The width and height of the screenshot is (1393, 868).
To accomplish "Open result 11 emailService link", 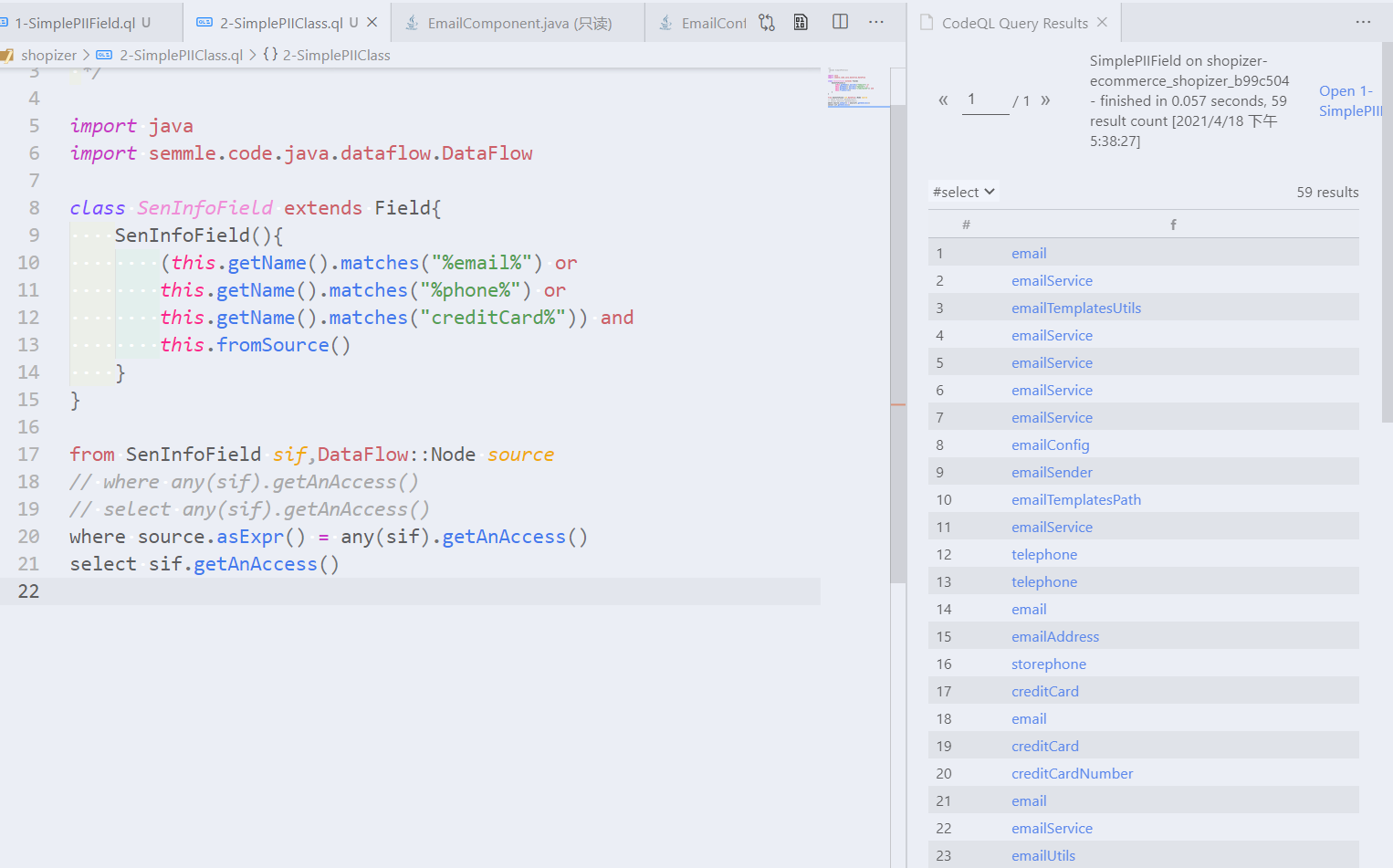I will point(1052,527).
